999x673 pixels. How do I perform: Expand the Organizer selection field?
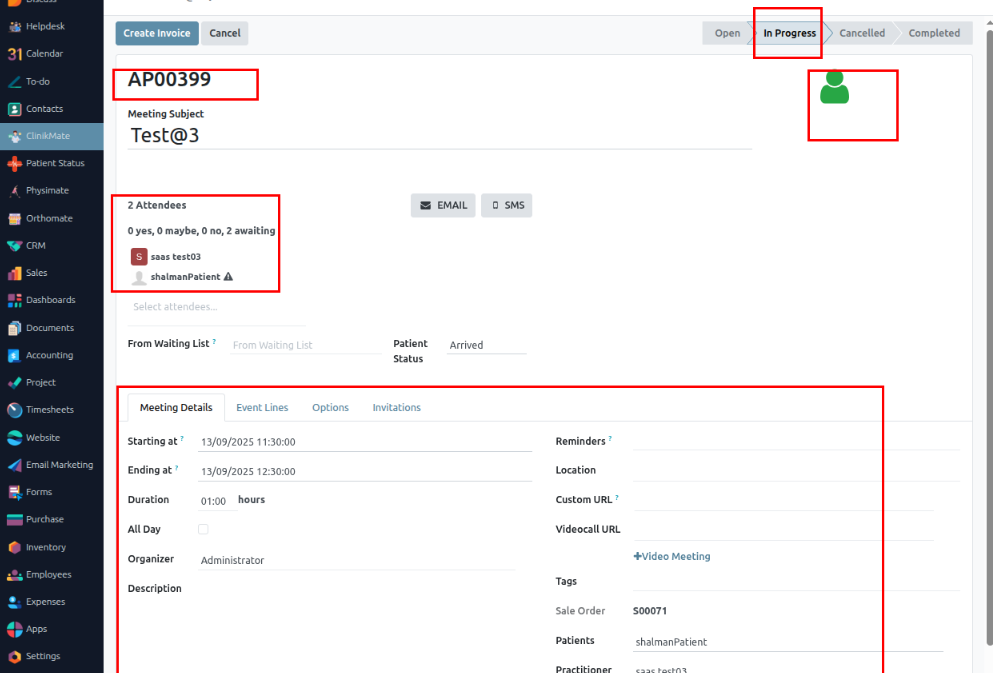click(x=356, y=561)
